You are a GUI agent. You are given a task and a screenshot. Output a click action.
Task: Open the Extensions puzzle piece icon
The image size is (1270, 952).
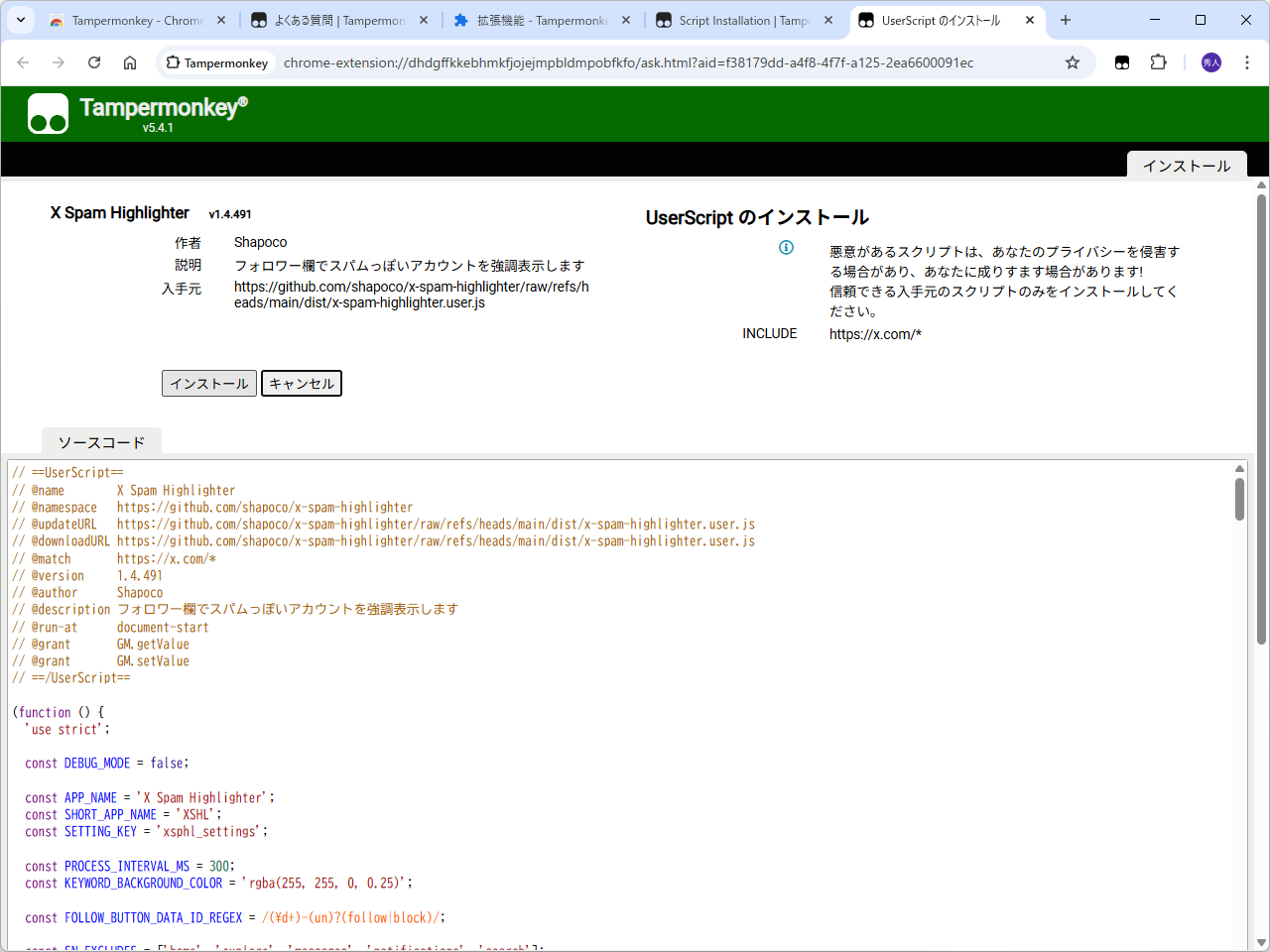click(x=1158, y=61)
